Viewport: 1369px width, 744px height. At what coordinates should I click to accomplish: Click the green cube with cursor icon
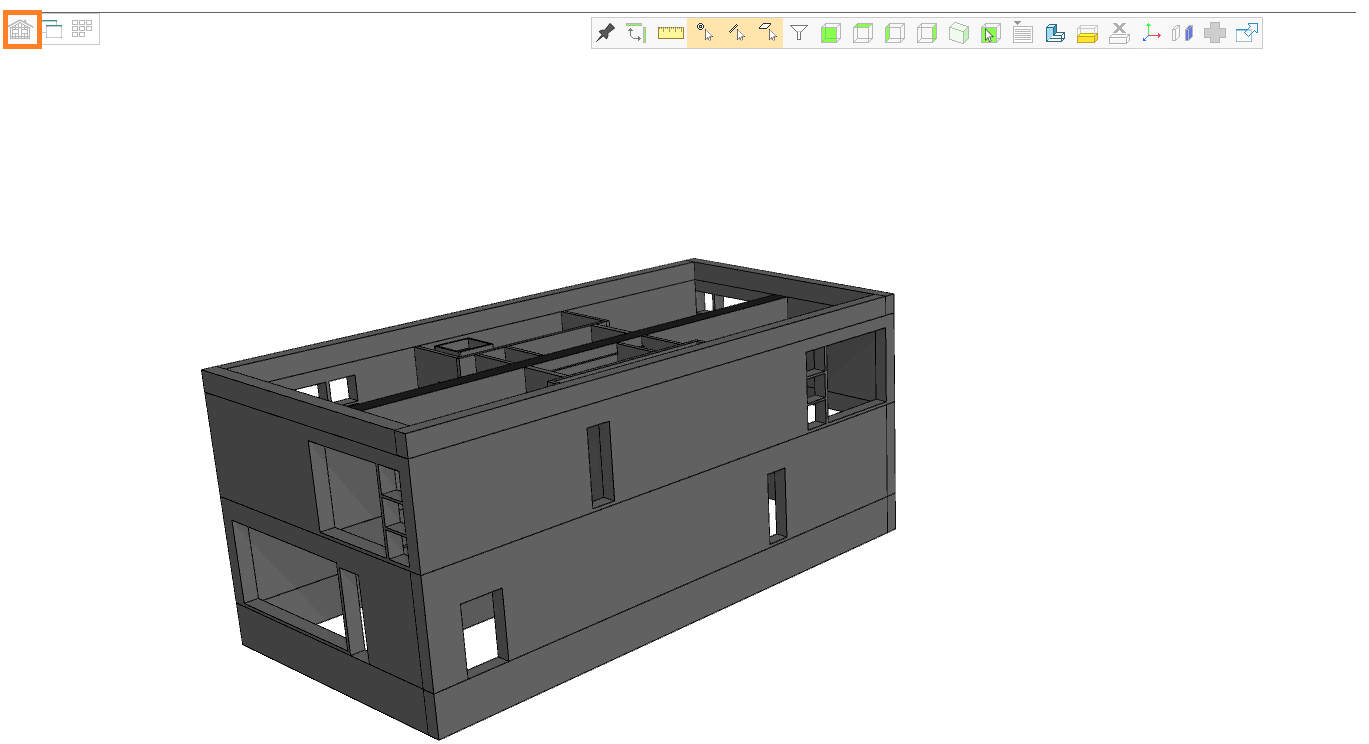(990, 33)
